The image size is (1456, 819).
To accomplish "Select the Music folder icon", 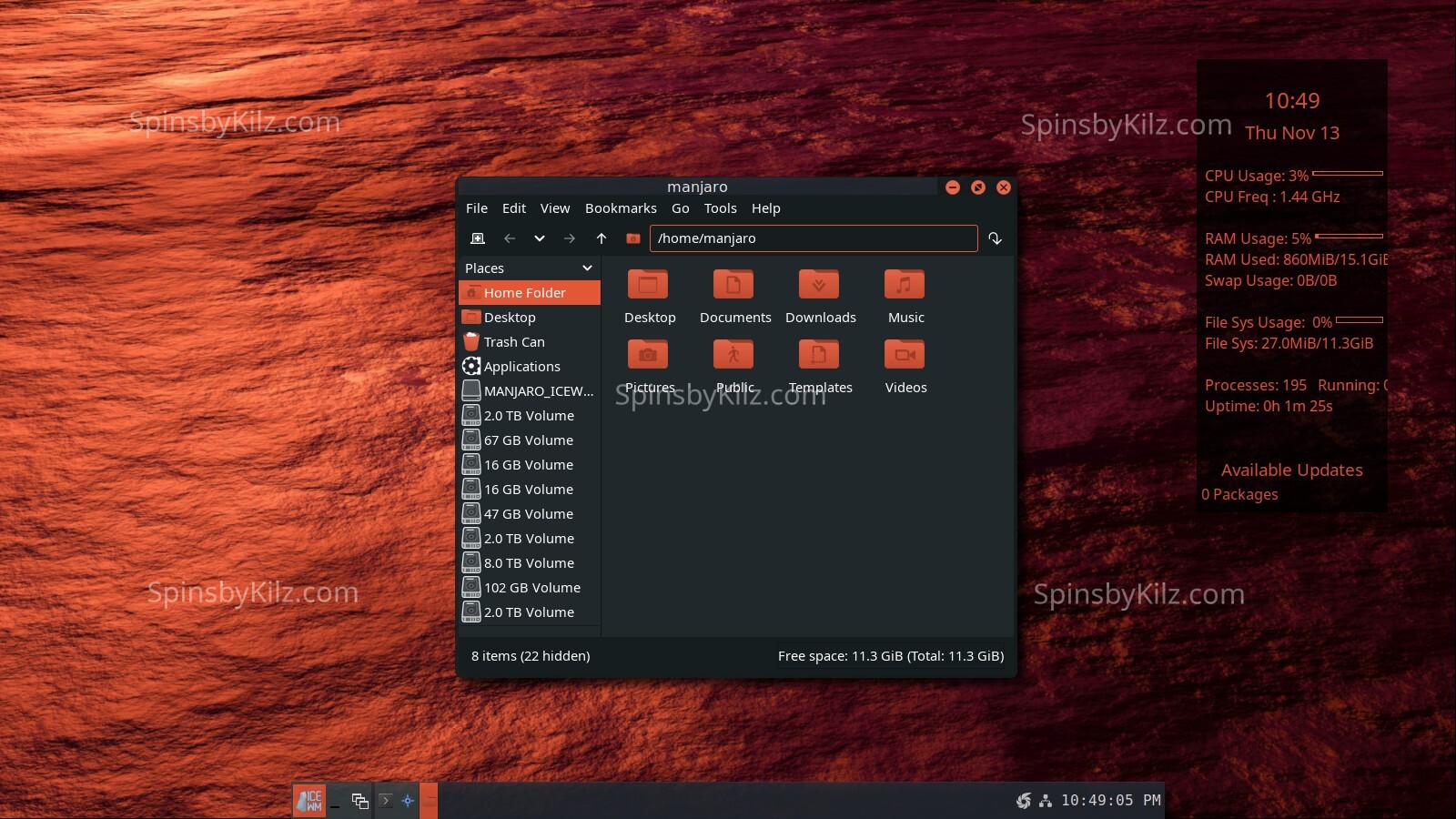I will click(905, 285).
